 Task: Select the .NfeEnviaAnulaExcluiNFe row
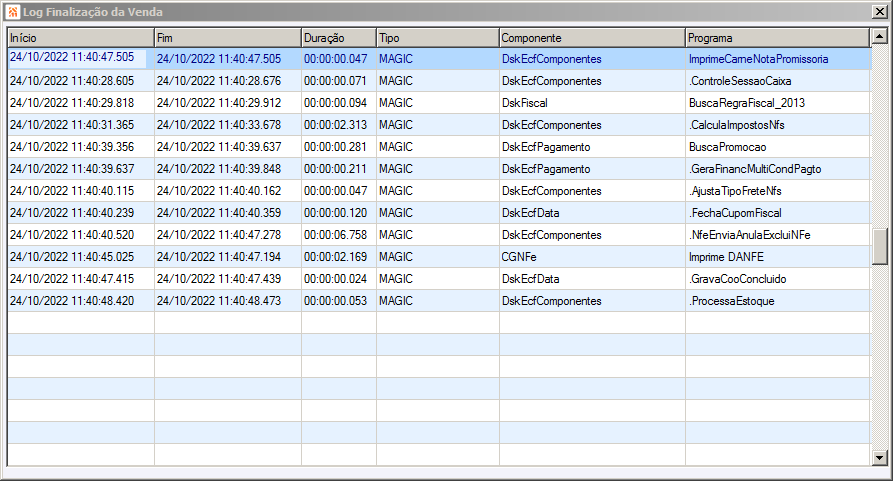point(439,235)
